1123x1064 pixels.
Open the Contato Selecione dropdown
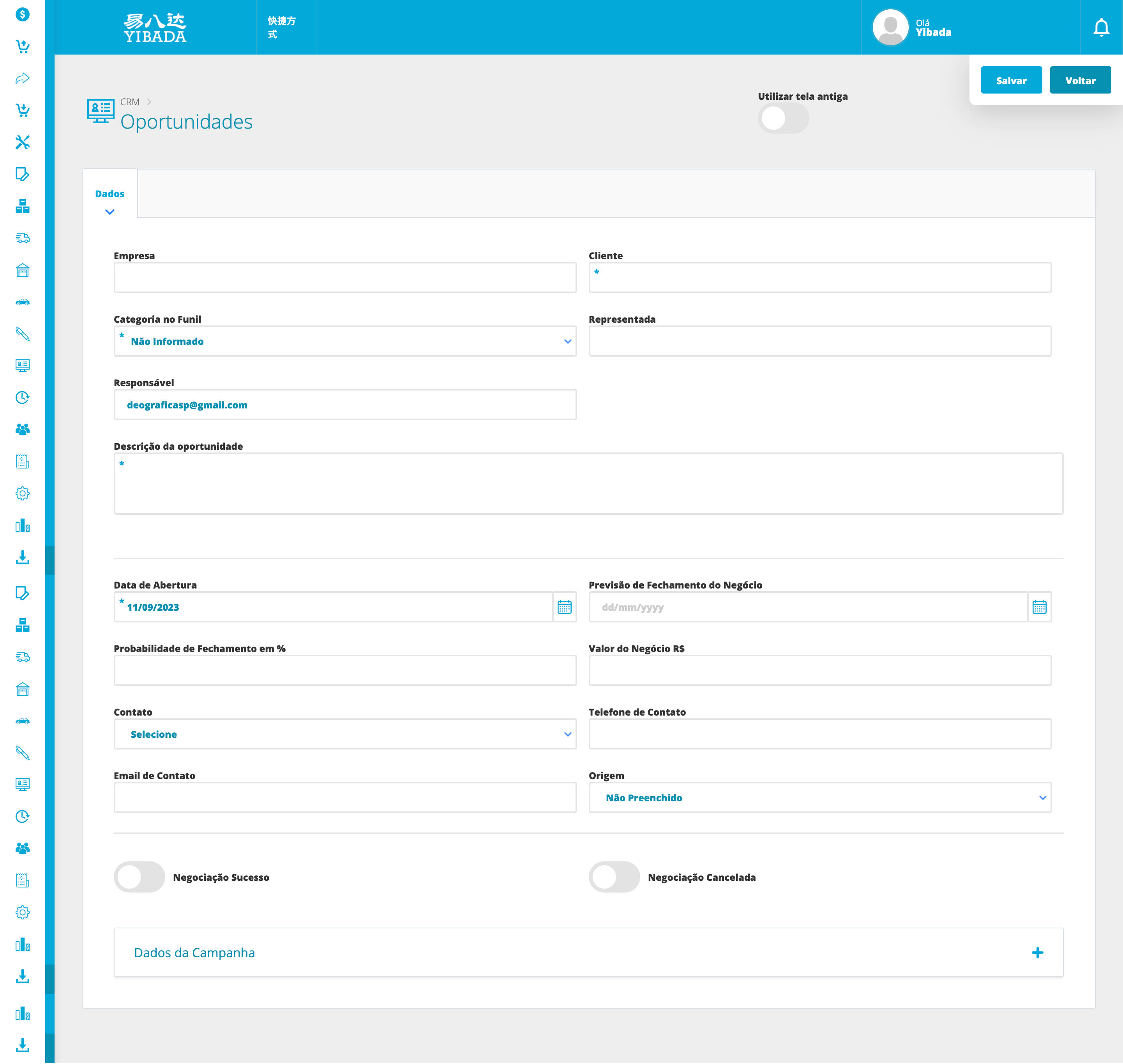point(345,734)
